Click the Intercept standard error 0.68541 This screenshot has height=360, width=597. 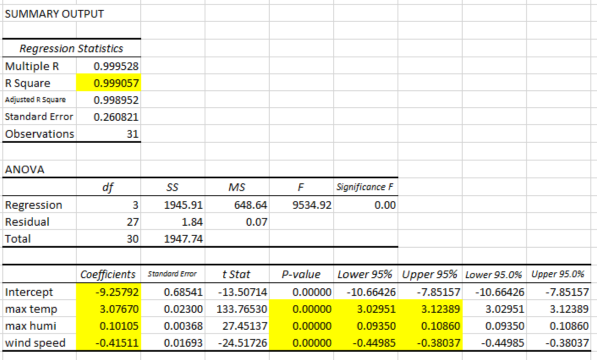click(183, 292)
